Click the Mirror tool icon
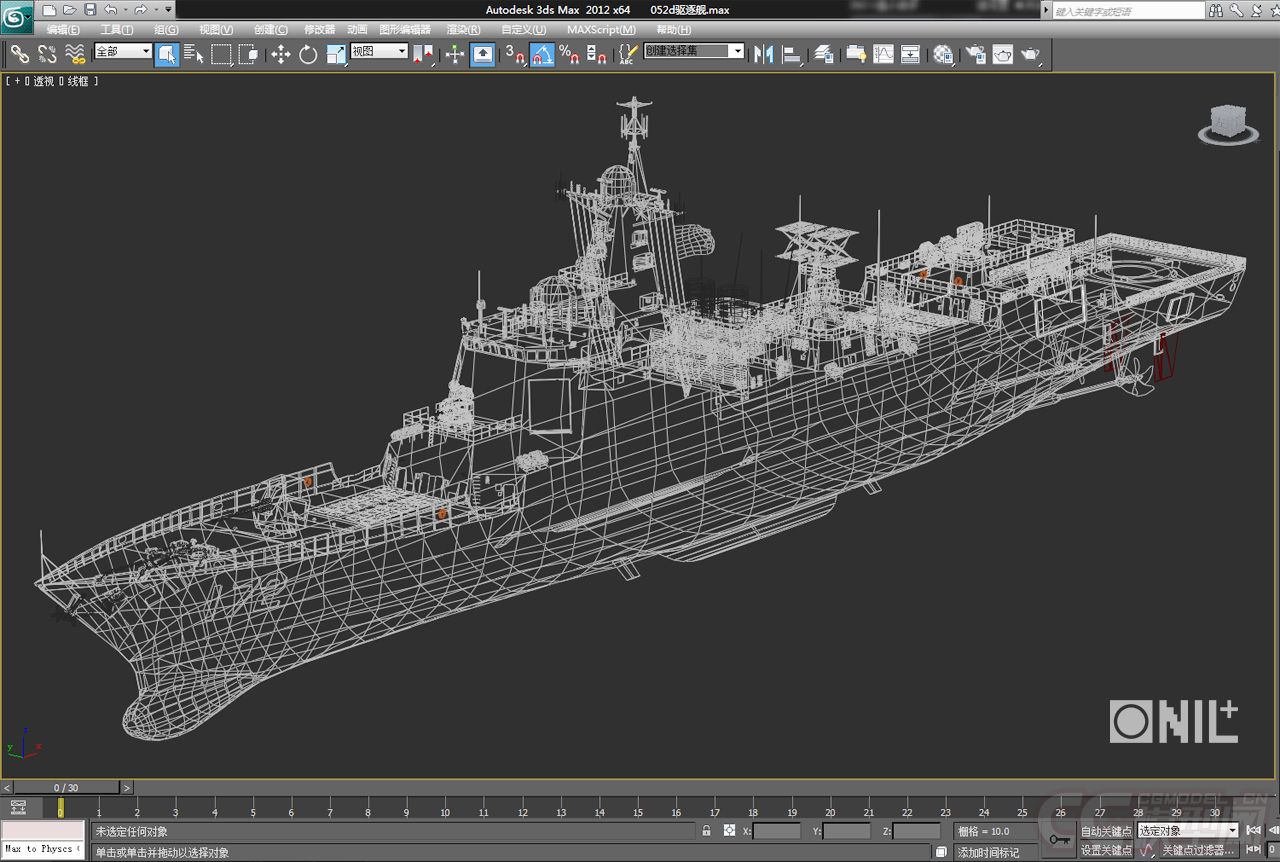 (x=764, y=54)
